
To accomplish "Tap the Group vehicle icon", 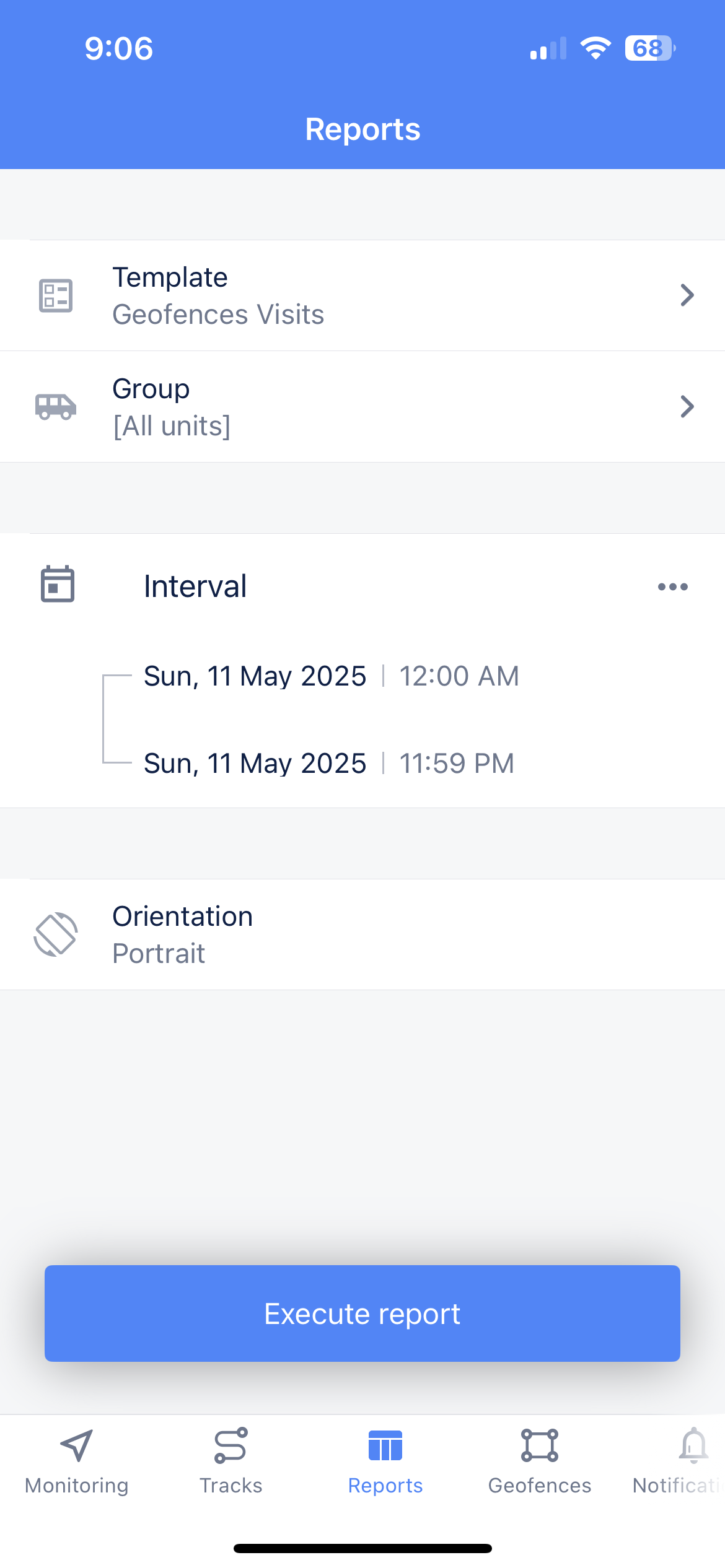I will click(56, 407).
